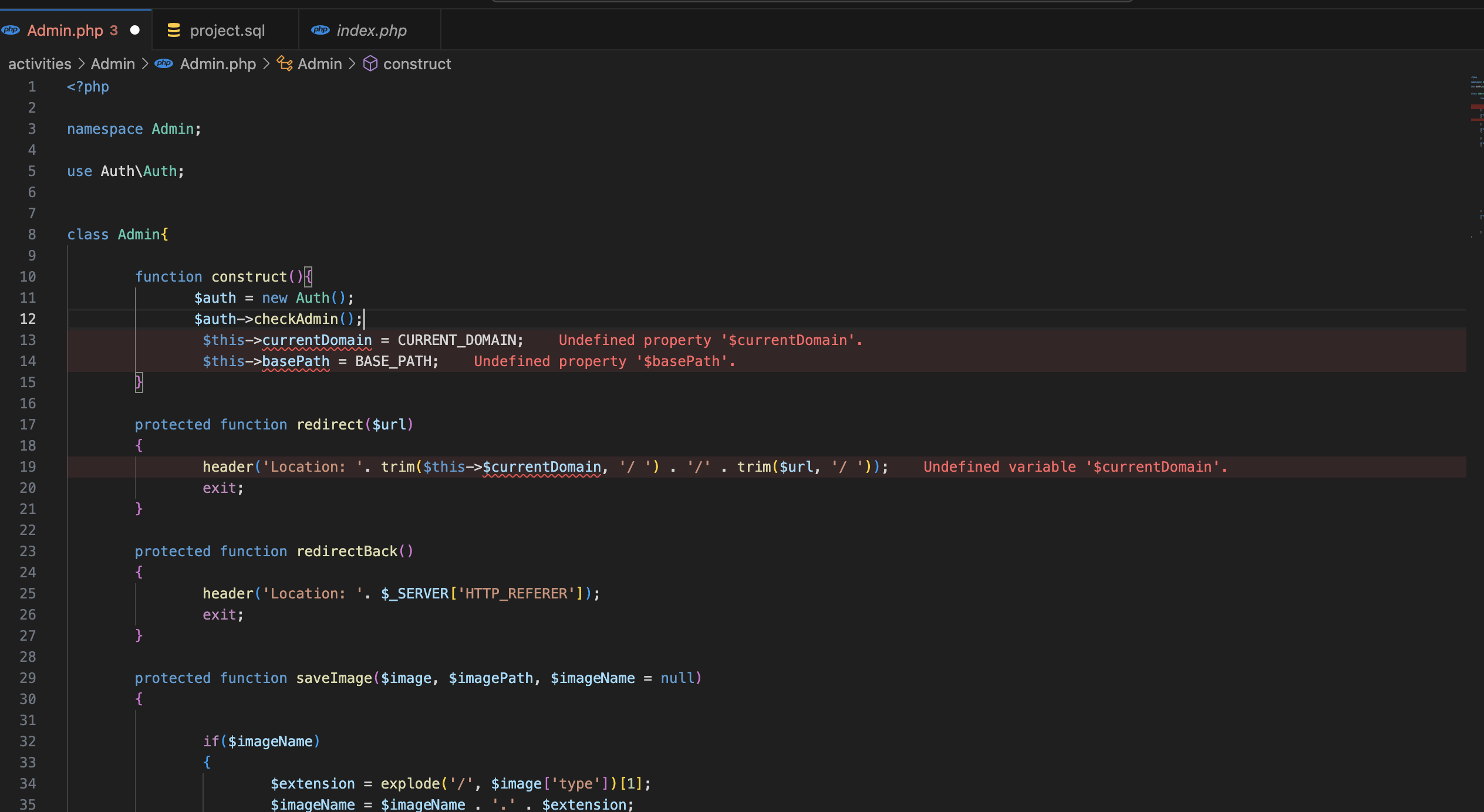Click the SQL database icon on project.sql tab

174,30
